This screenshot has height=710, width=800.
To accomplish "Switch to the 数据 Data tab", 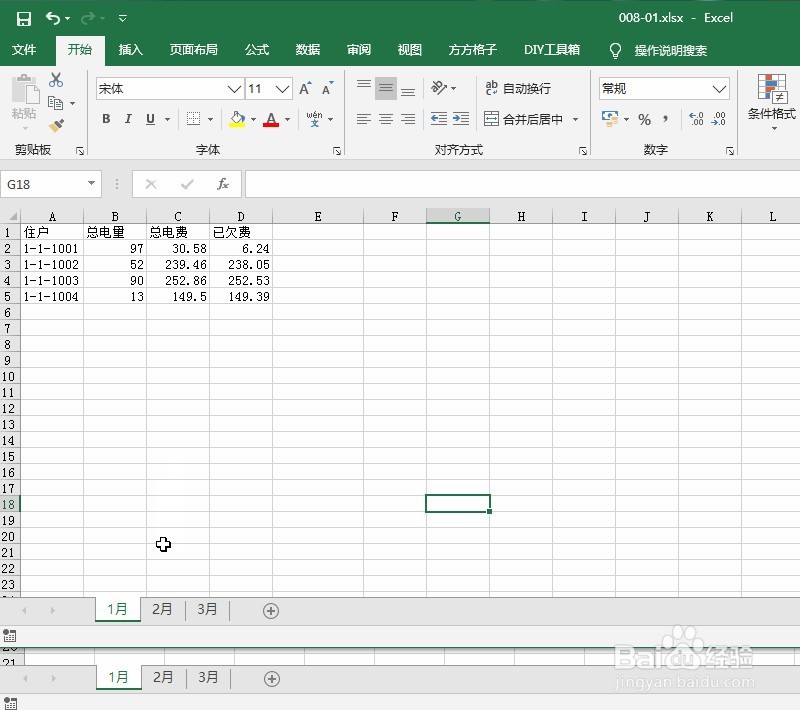I will click(x=308, y=49).
